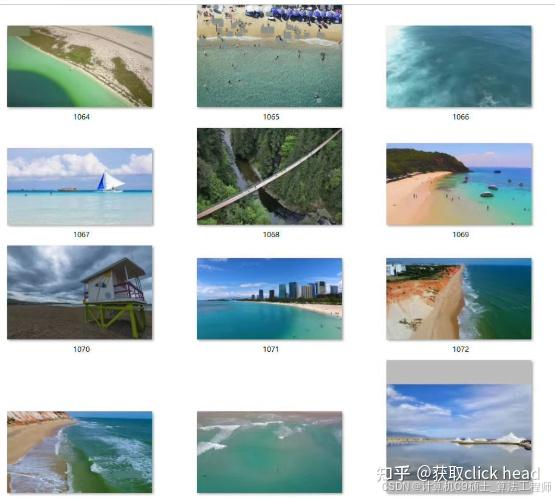The height and width of the screenshot is (498, 555).
Task: Click the file name label 1070
Action: tap(81, 349)
